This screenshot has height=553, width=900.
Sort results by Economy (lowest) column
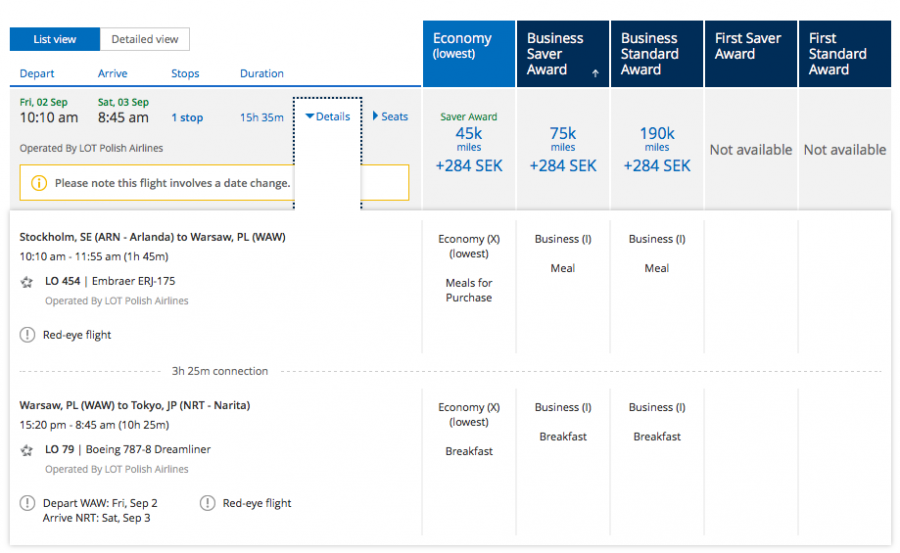(x=468, y=54)
